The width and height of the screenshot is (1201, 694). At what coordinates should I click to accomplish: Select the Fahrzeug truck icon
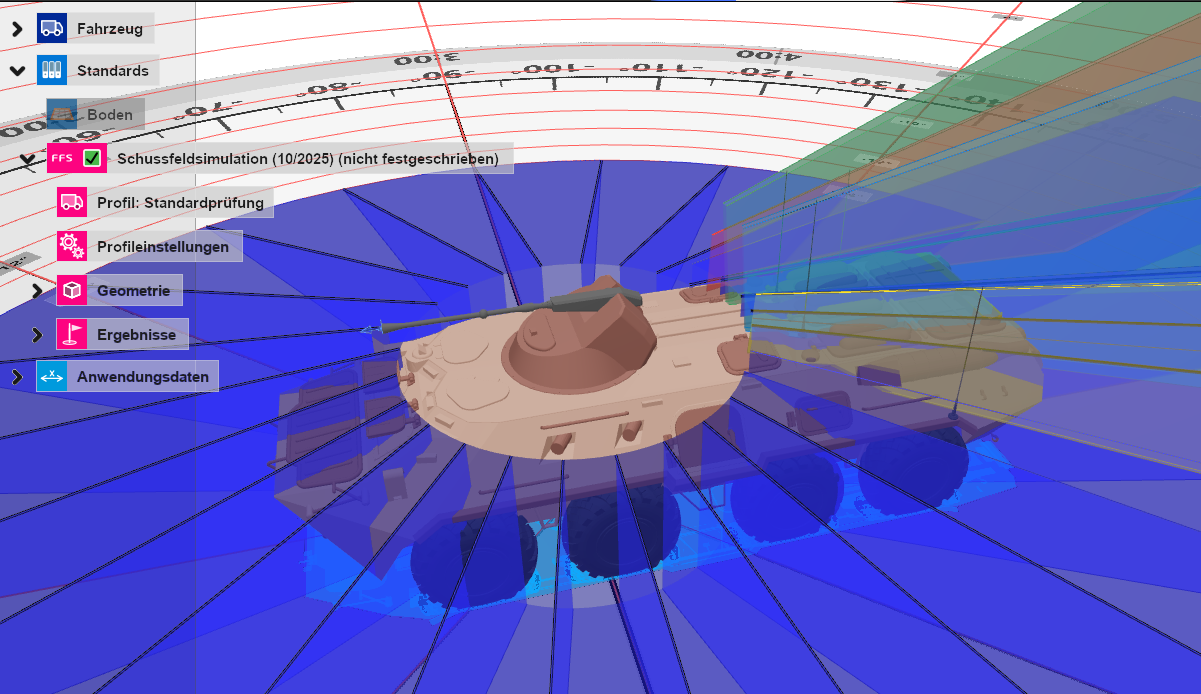[x=54, y=28]
